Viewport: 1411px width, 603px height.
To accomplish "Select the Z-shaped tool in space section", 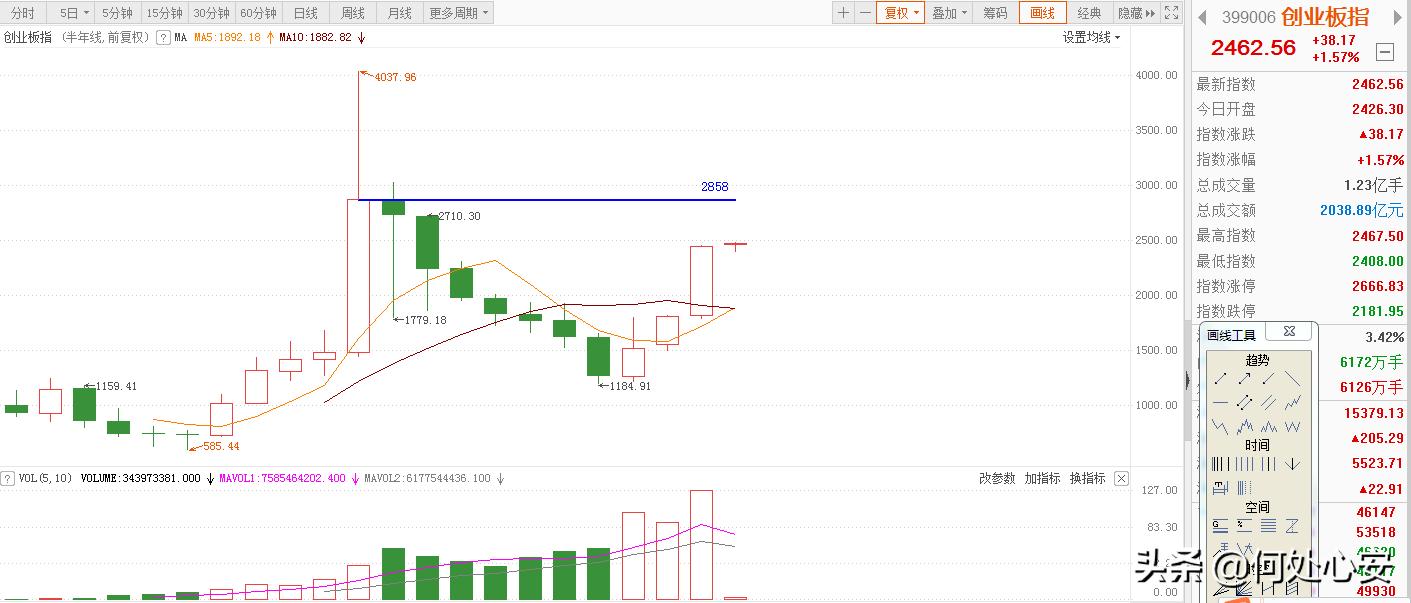I will (1293, 525).
